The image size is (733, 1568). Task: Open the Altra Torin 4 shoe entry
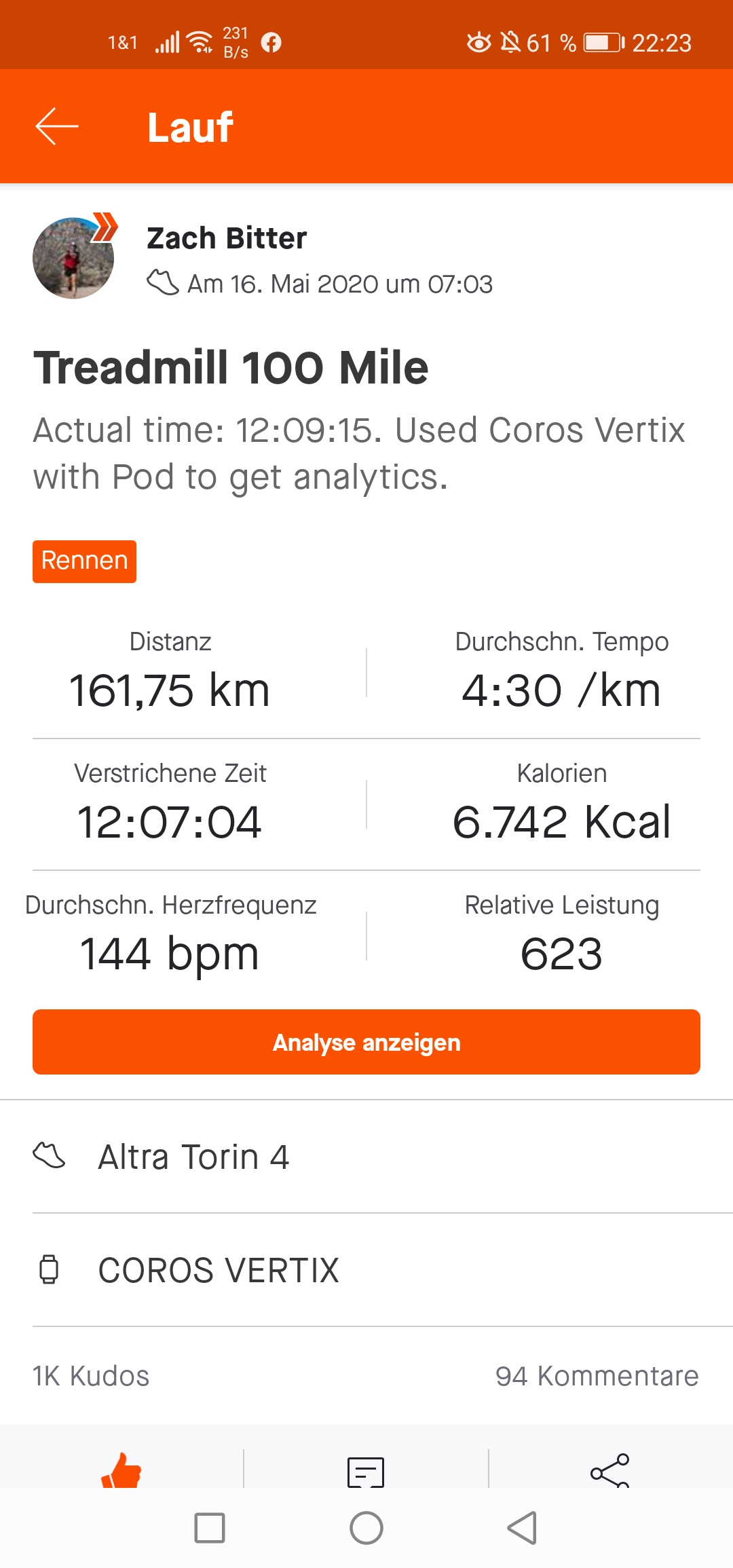(x=193, y=1157)
